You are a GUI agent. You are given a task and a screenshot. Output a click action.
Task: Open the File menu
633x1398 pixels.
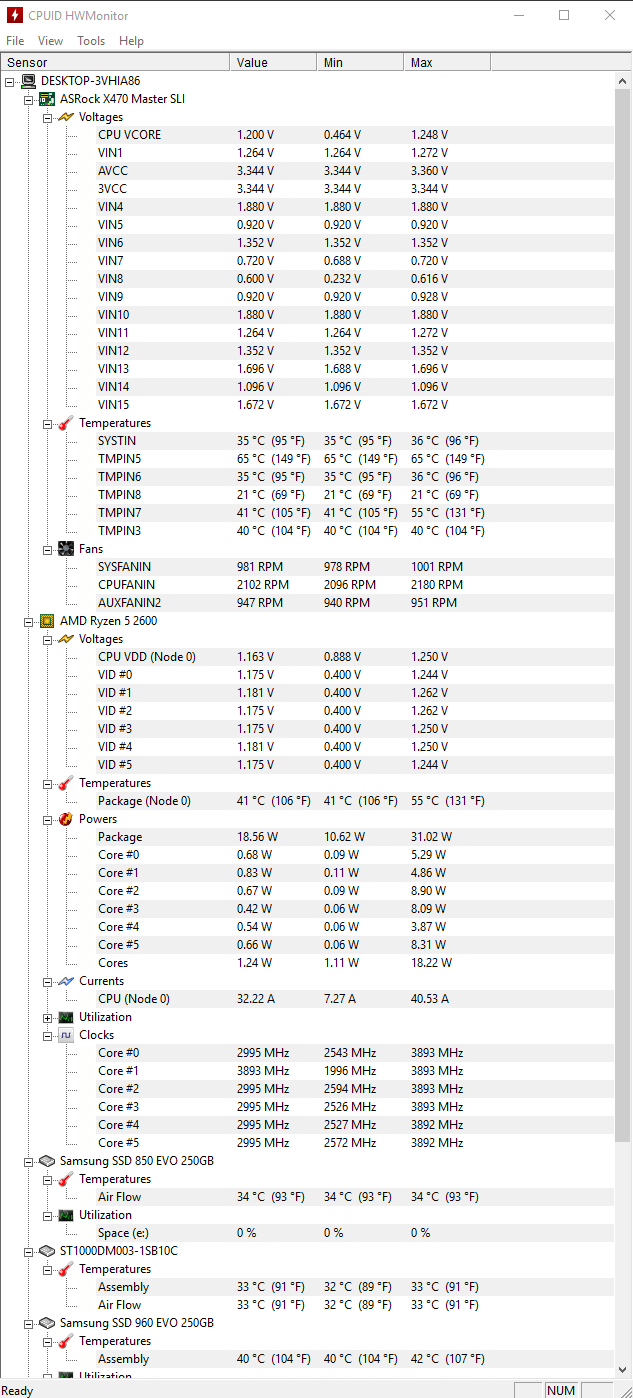click(15, 41)
